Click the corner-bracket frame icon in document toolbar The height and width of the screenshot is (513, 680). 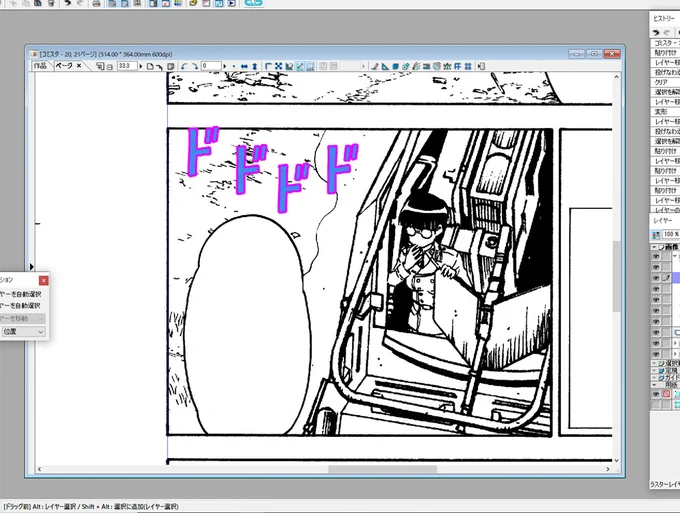pyautogui.click(x=268, y=66)
